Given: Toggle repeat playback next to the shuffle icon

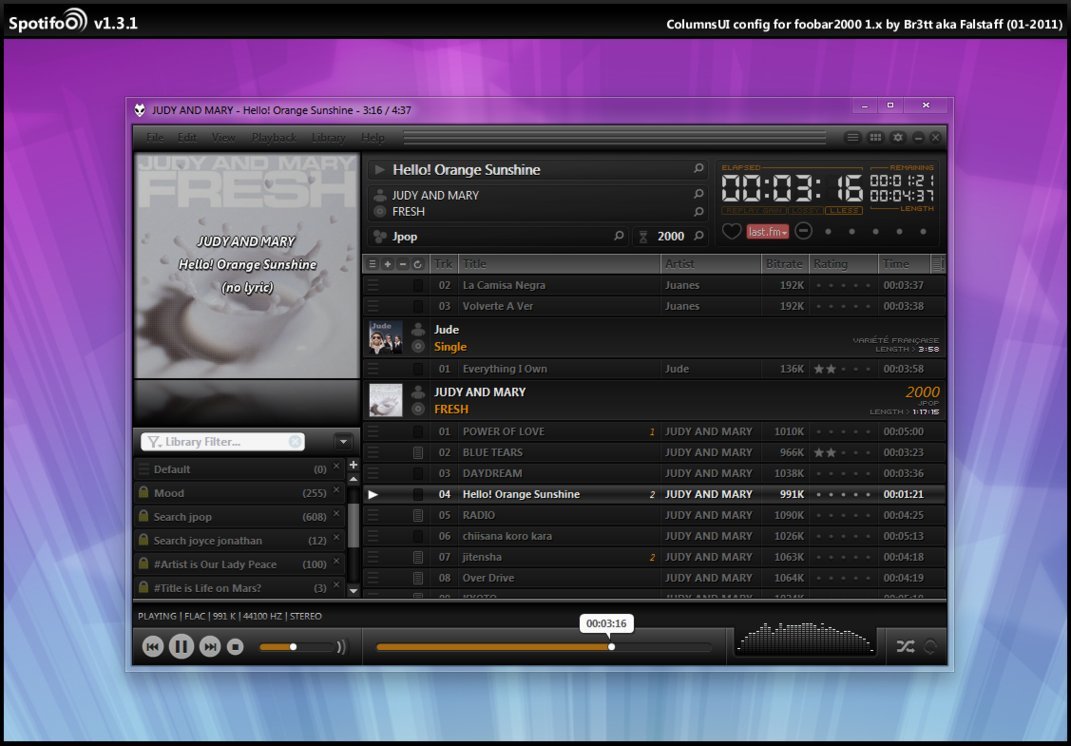Looking at the screenshot, I should [930, 646].
